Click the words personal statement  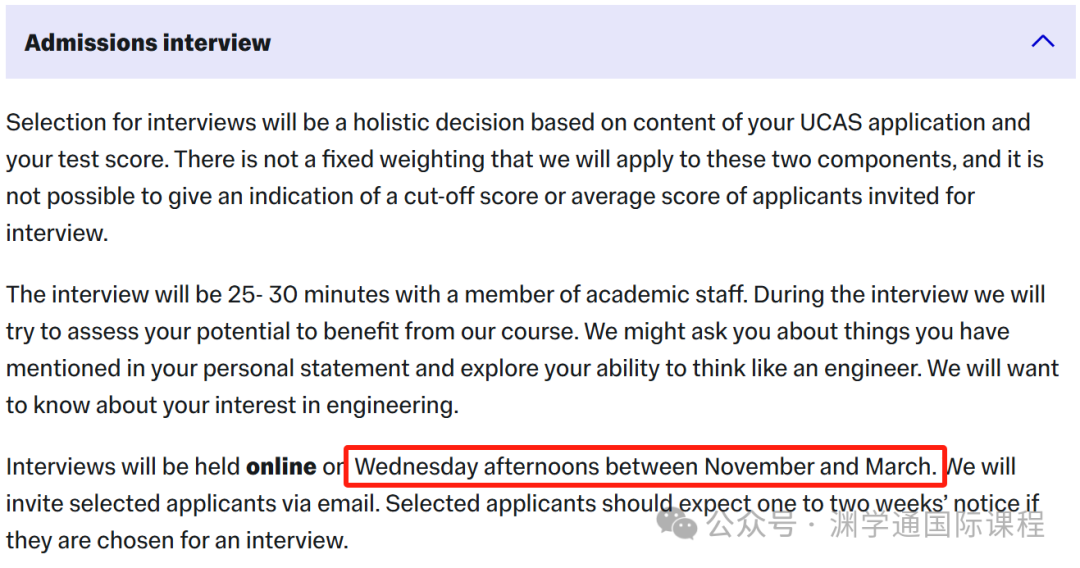[x=328, y=368]
